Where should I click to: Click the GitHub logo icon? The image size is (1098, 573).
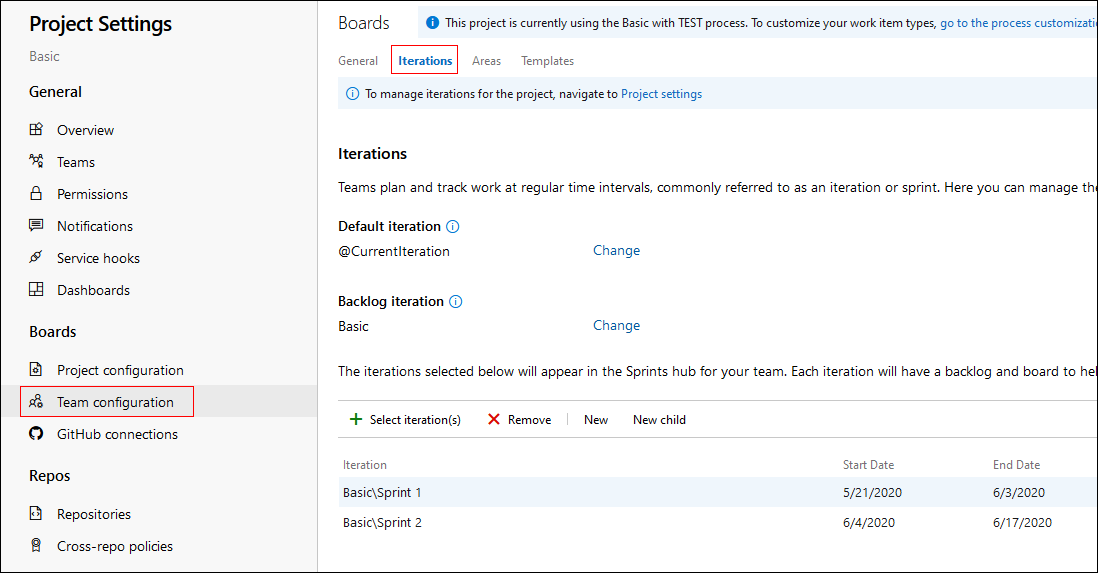click(x=36, y=434)
